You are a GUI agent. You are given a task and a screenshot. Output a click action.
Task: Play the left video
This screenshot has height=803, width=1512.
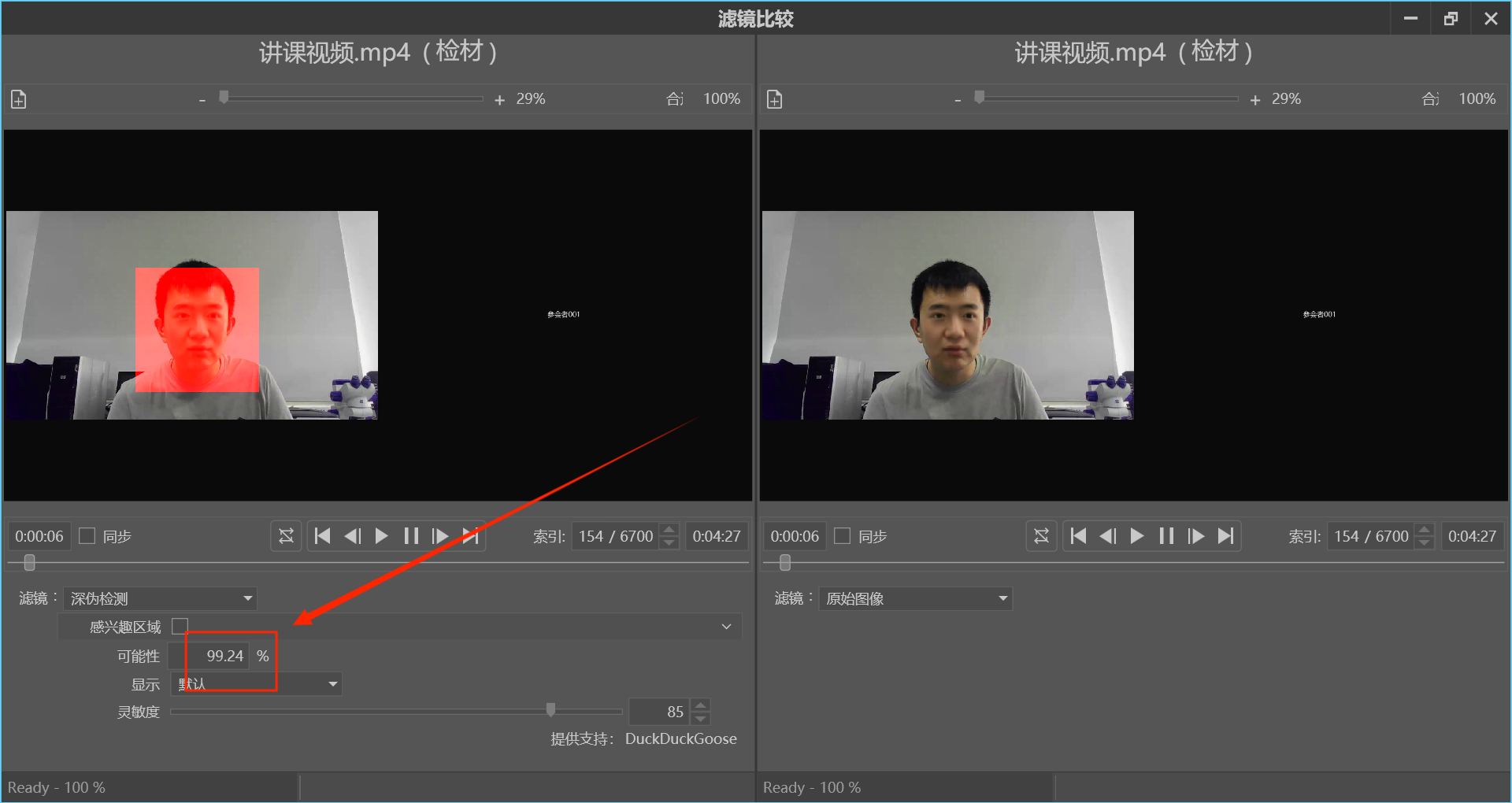[x=381, y=536]
